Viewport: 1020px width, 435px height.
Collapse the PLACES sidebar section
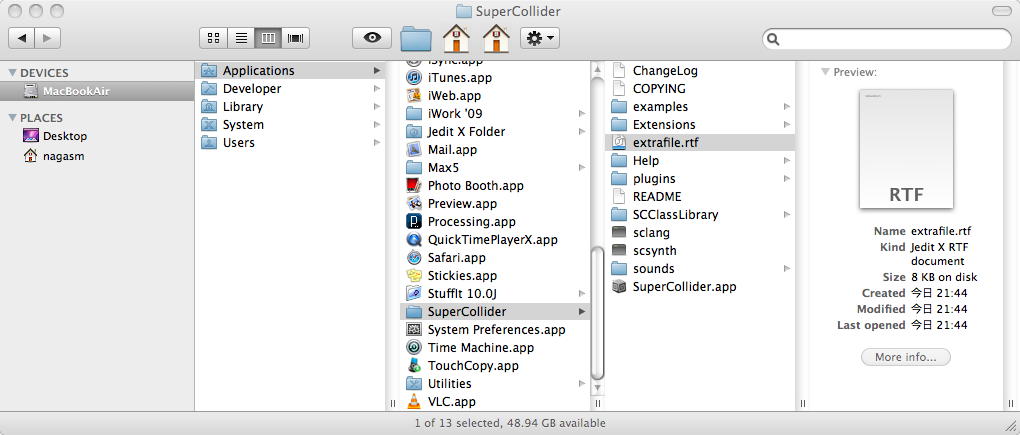(12, 118)
